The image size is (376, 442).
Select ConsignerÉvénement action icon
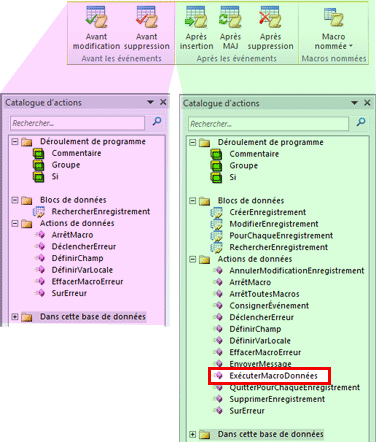pos(218,306)
